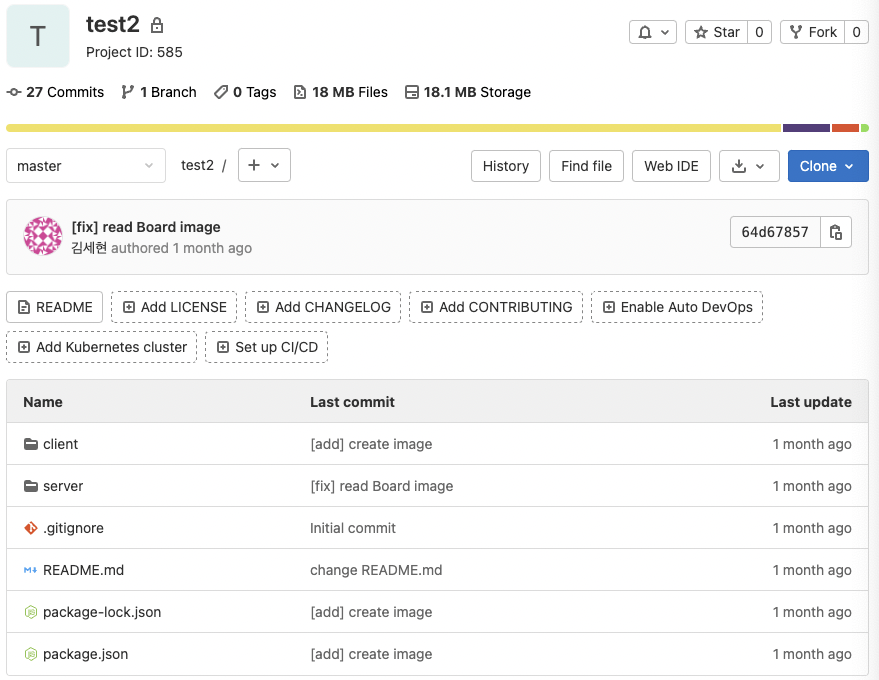
Task: Click the tag icon beside 0 Tags
Action: 221,92
